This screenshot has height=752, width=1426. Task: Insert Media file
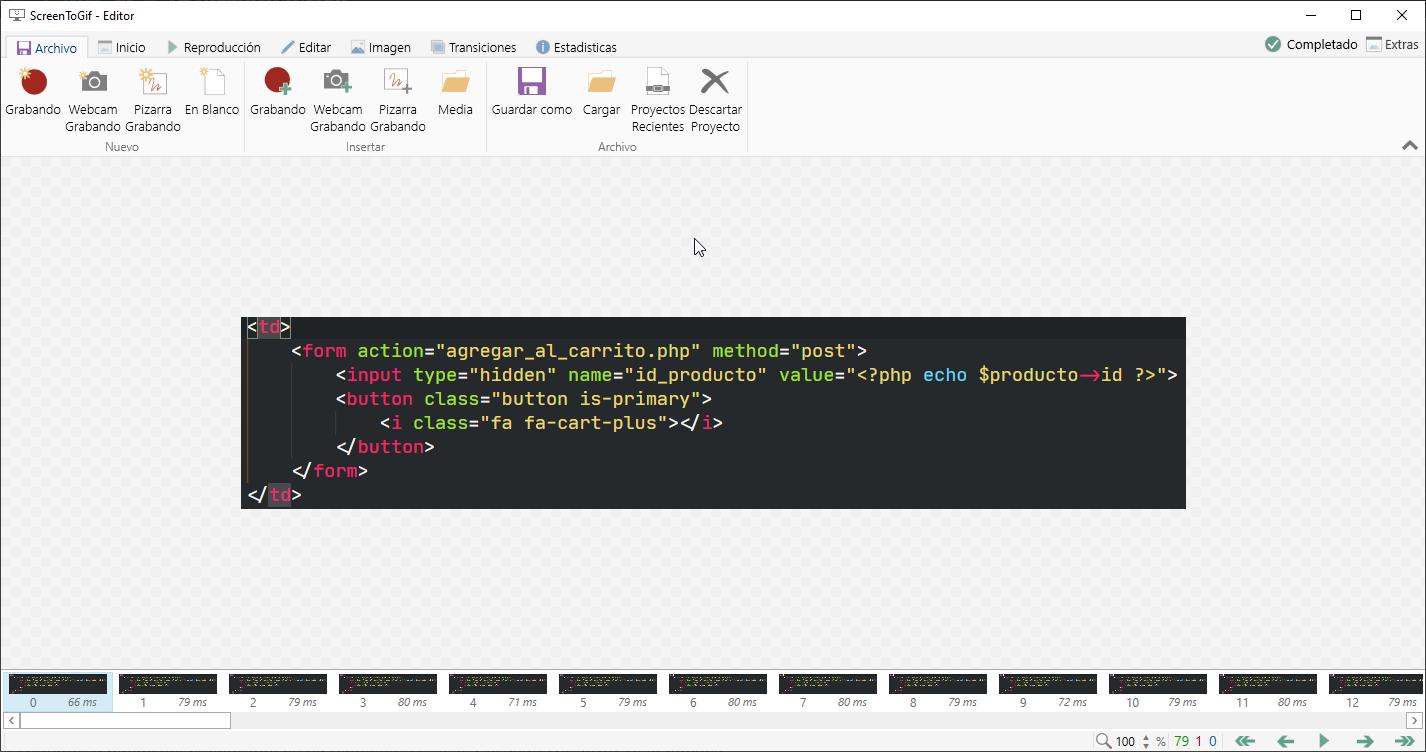[x=455, y=92]
